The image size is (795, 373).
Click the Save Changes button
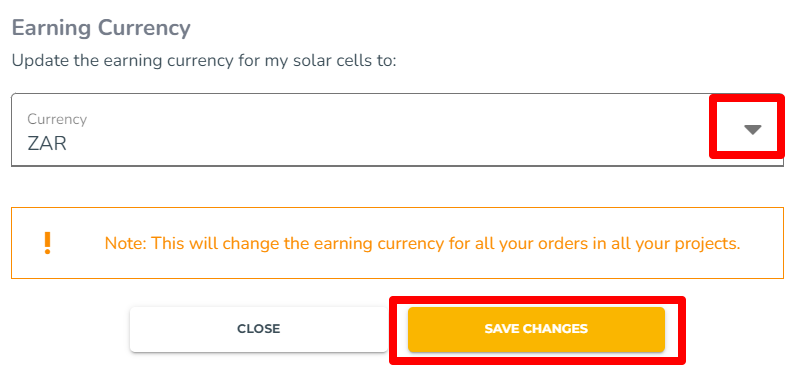(x=536, y=329)
